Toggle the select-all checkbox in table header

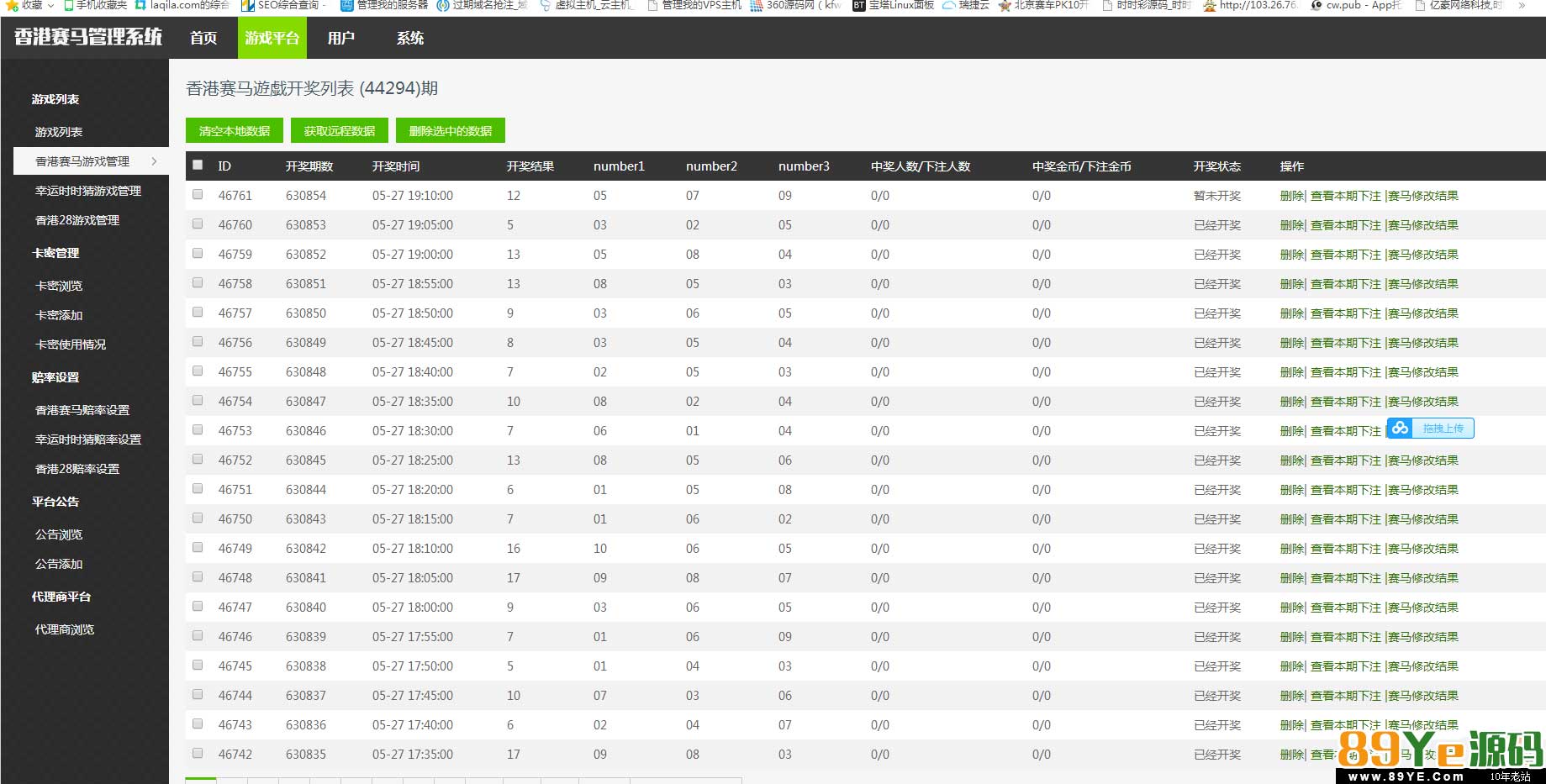[198, 166]
